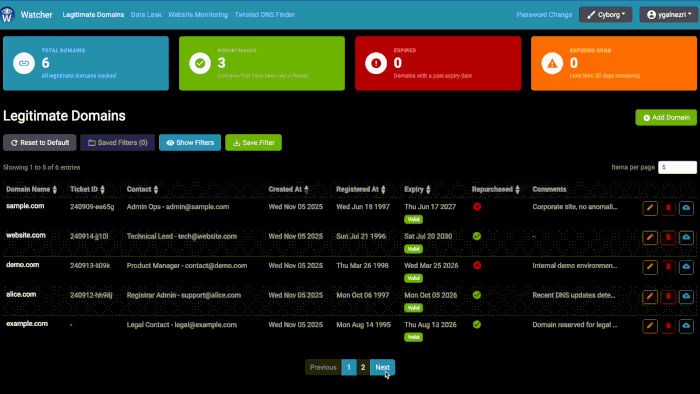Click comment 'Recent DNS updates dete...'
The image size is (700, 394).
coord(574,295)
